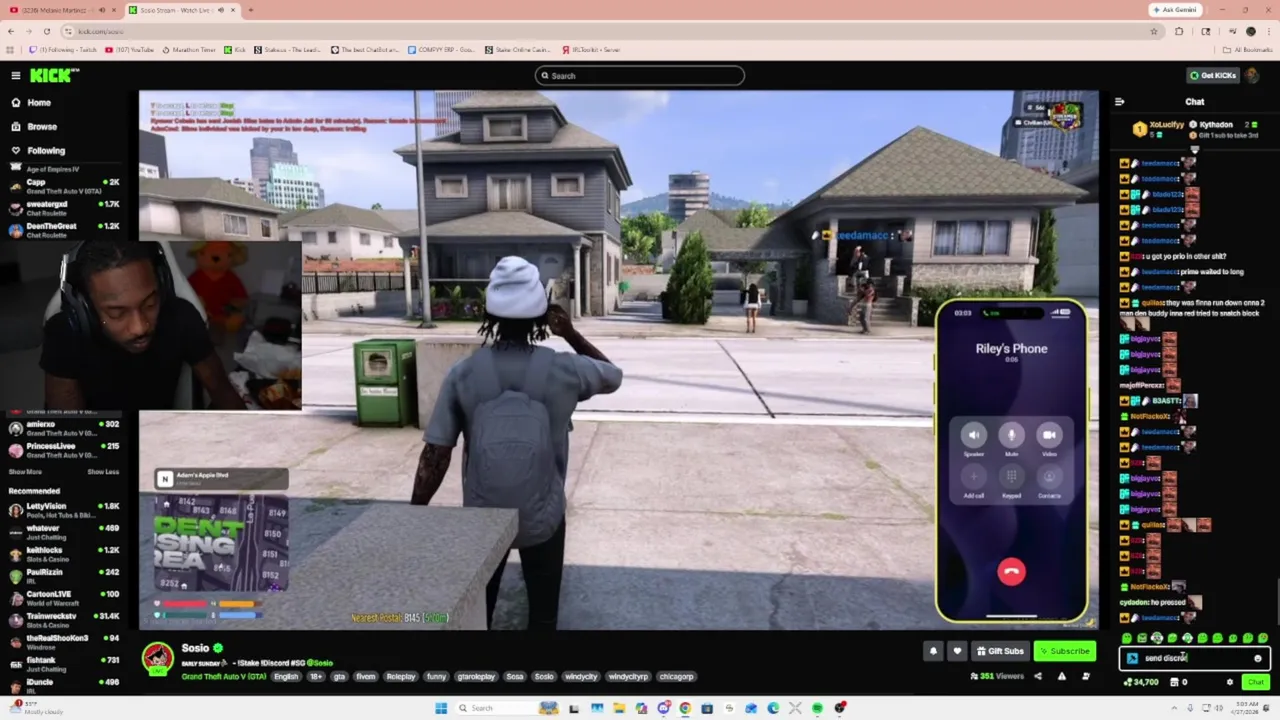Click first quick emote above chat input

point(1127,638)
